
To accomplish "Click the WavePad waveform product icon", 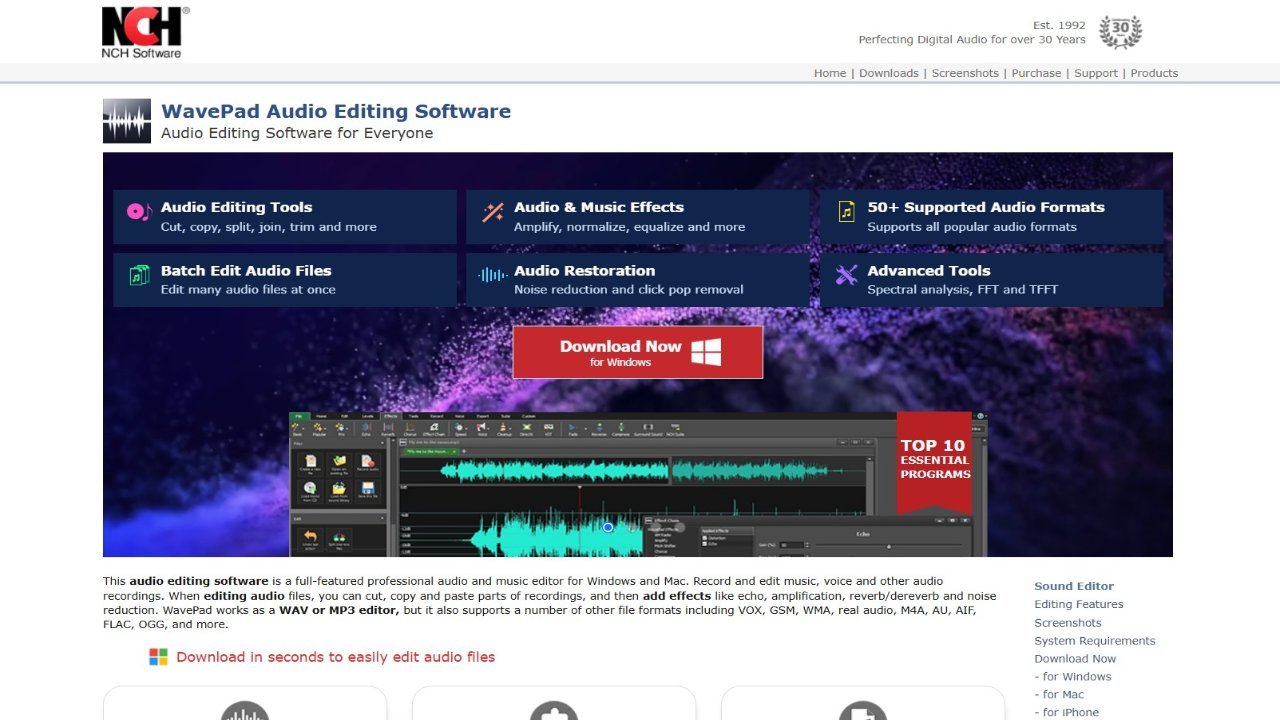I will 127,121.
